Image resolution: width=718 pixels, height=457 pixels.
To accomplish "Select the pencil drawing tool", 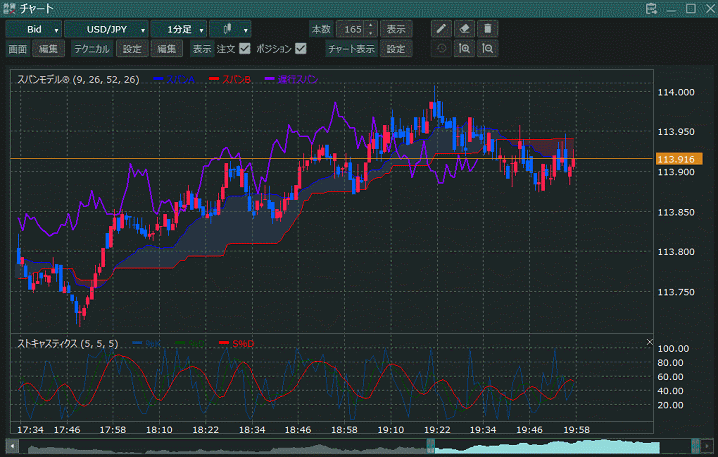I will coord(443,29).
